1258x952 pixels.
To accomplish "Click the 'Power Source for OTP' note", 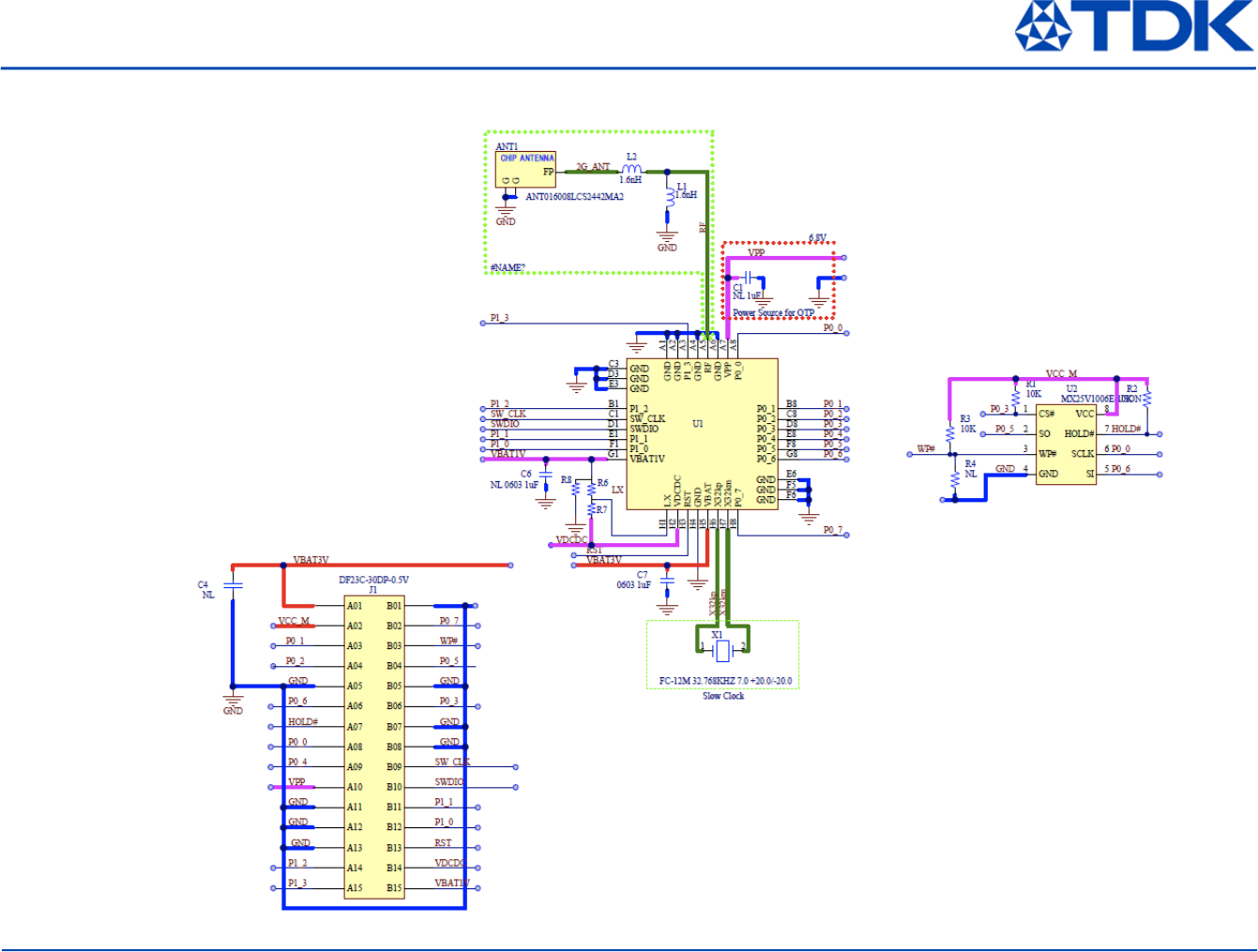I will click(x=774, y=312).
